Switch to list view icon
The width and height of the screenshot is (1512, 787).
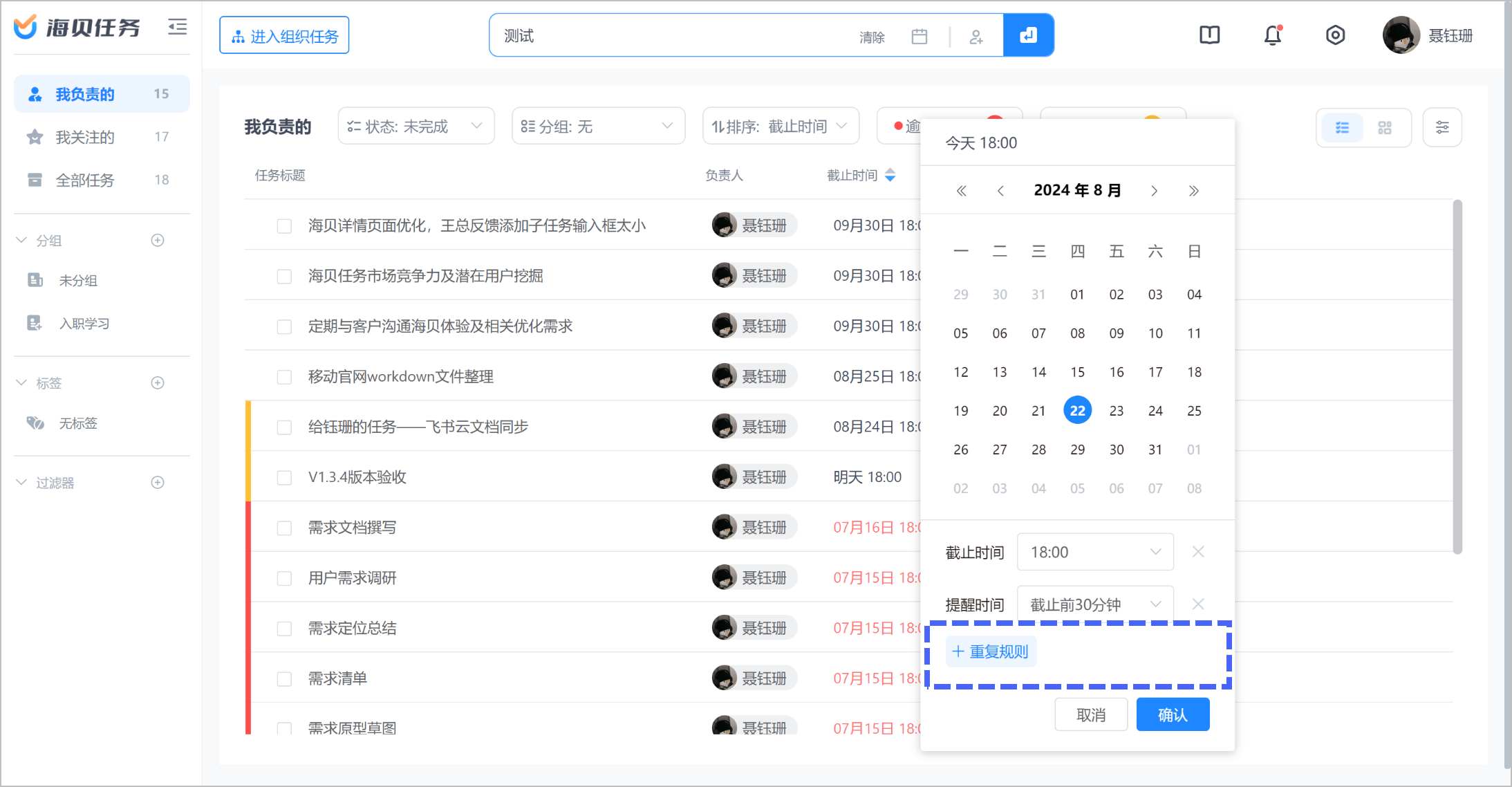pos(1342,127)
